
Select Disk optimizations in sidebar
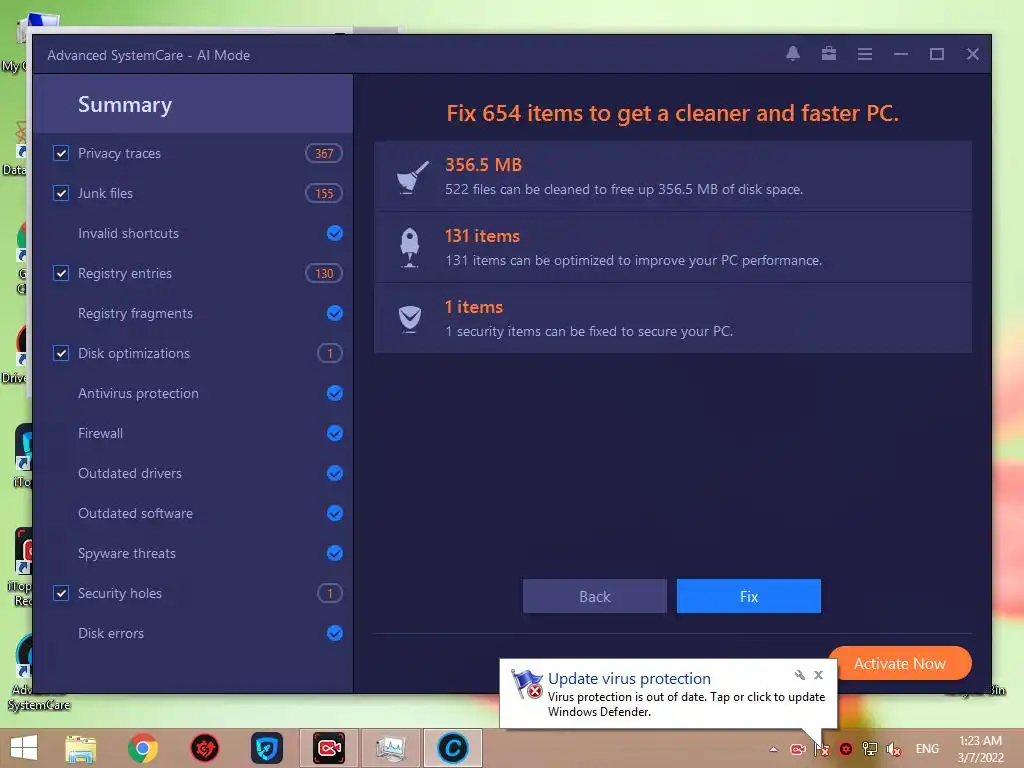pyautogui.click(x=134, y=353)
